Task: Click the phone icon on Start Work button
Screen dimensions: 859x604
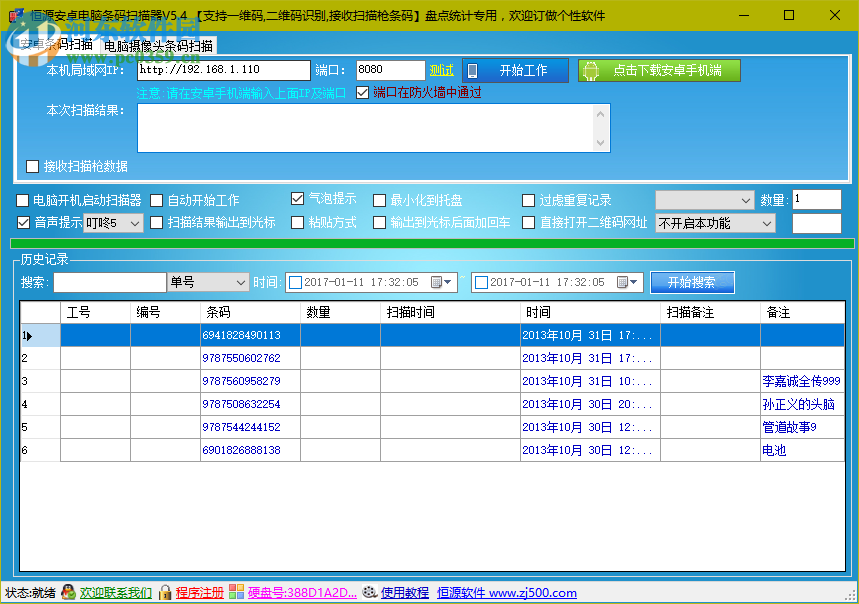Action: pyautogui.click(x=472, y=70)
